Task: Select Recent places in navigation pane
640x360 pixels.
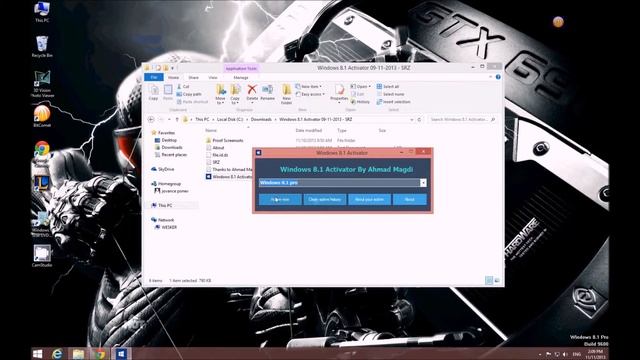Action: click(x=171, y=155)
